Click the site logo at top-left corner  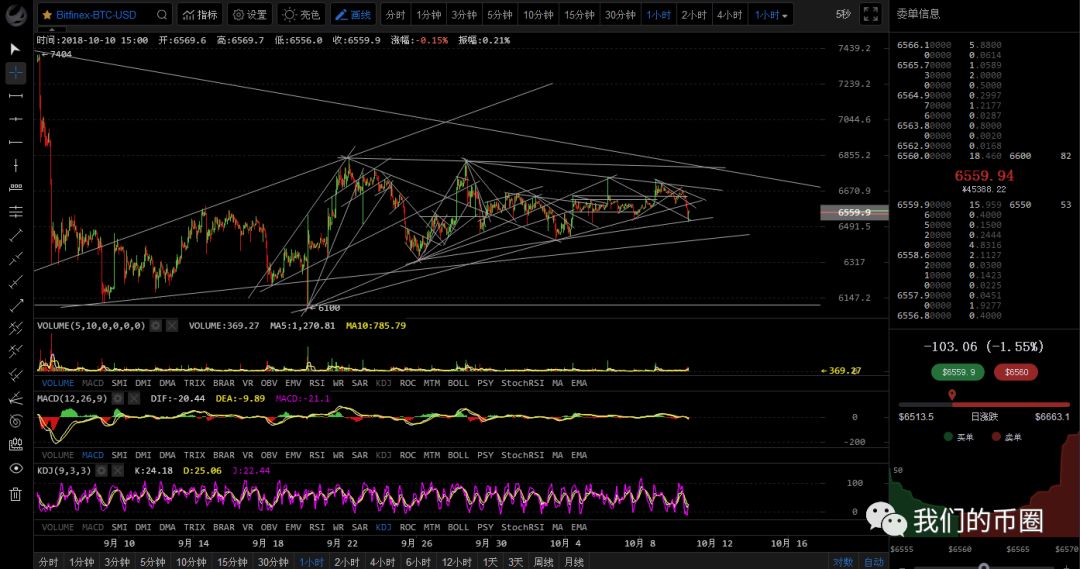[16, 14]
